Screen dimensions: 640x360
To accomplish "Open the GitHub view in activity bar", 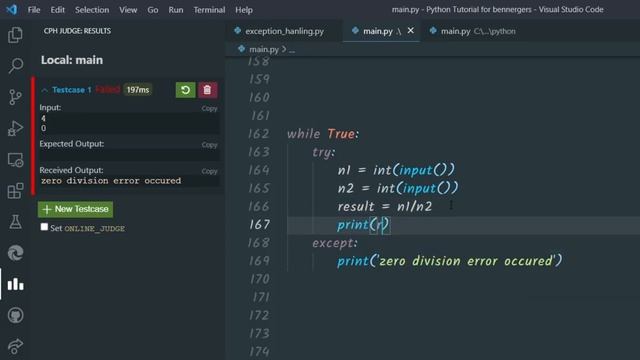I will (15, 316).
